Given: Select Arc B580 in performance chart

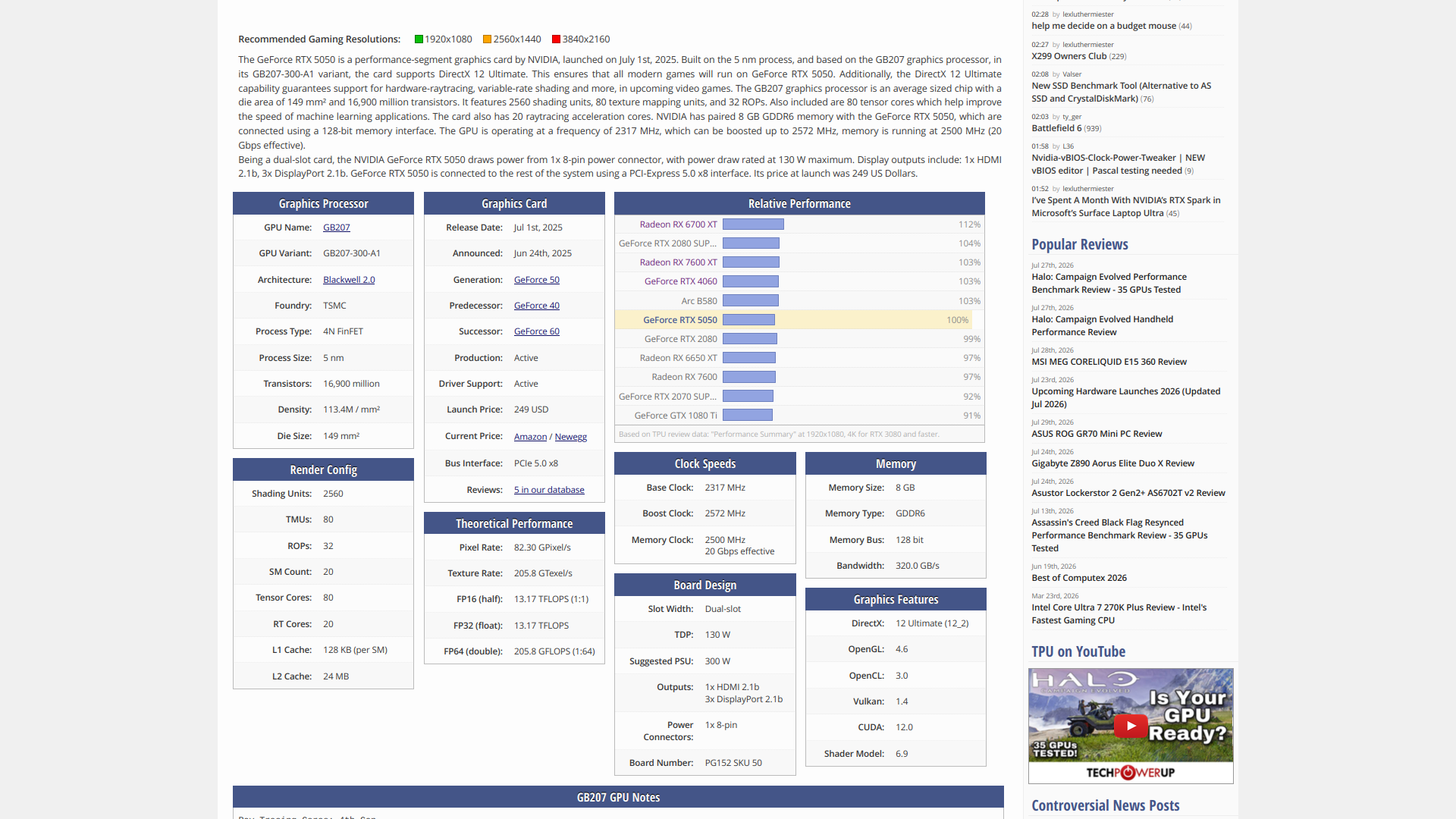Looking at the screenshot, I should pos(699,301).
